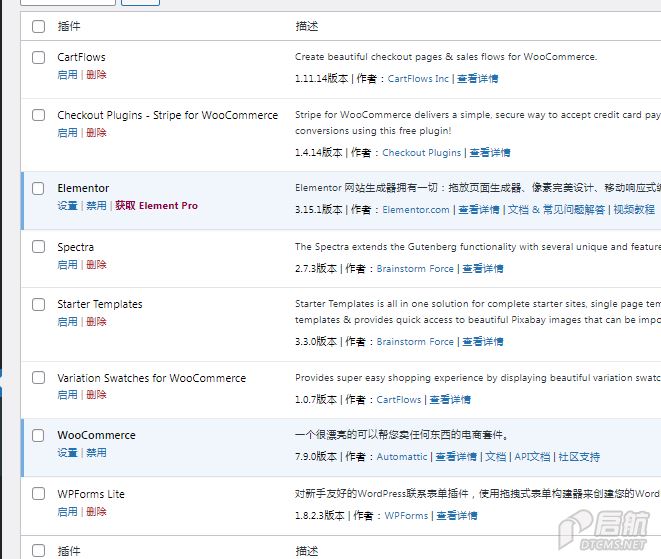
Task: Activate Variation Swatches via 启用 link
Action: [x=67, y=395]
